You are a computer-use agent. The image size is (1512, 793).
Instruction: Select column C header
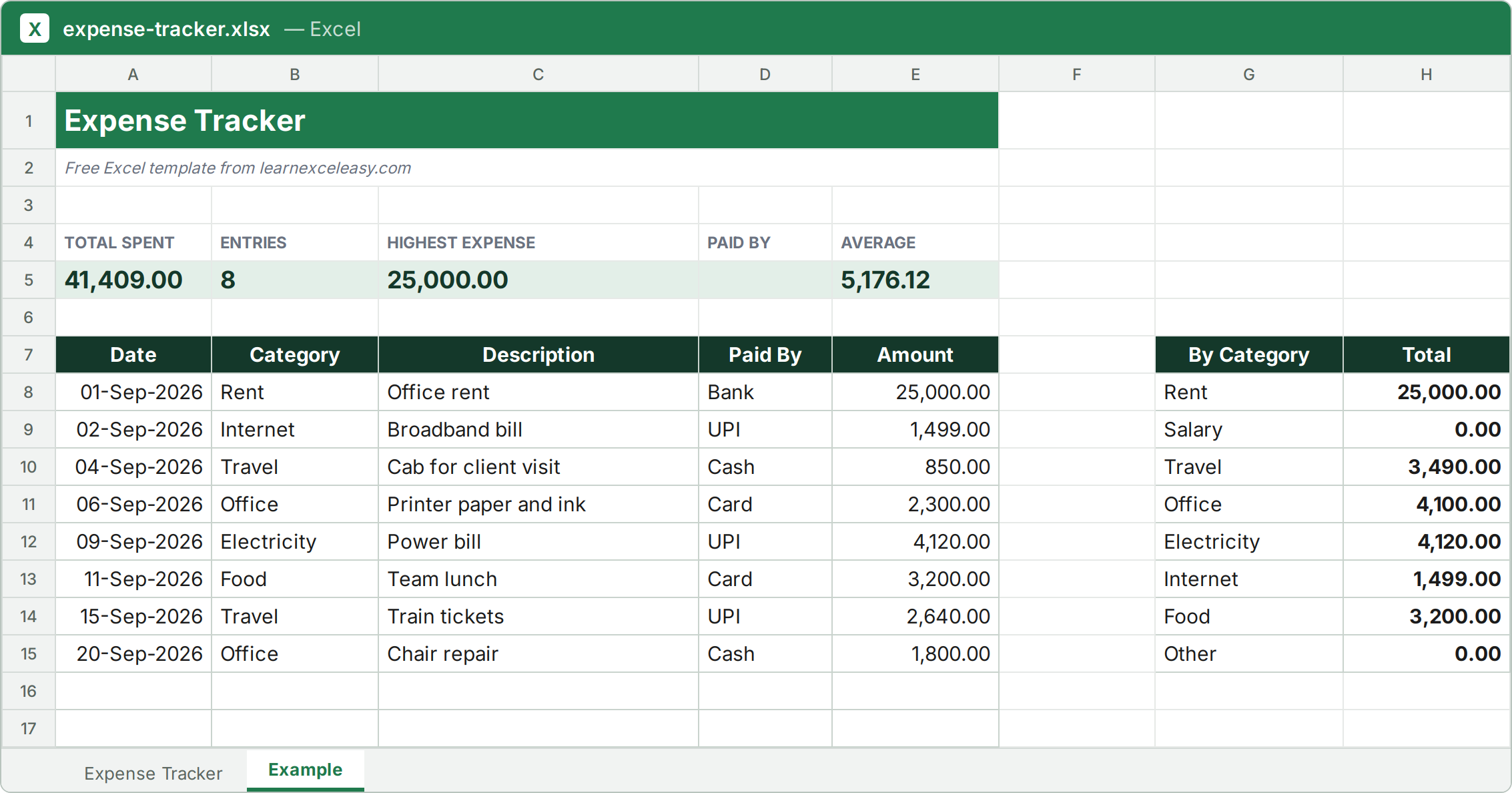point(538,74)
